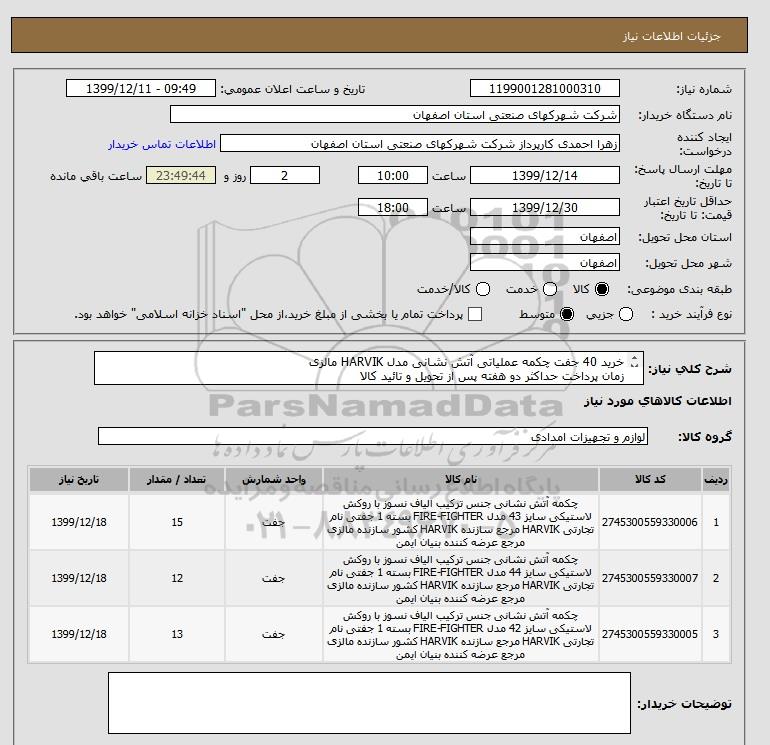Click the size 43 boot description in row 1
The height and width of the screenshot is (745, 770).
[x=461, y=523]
